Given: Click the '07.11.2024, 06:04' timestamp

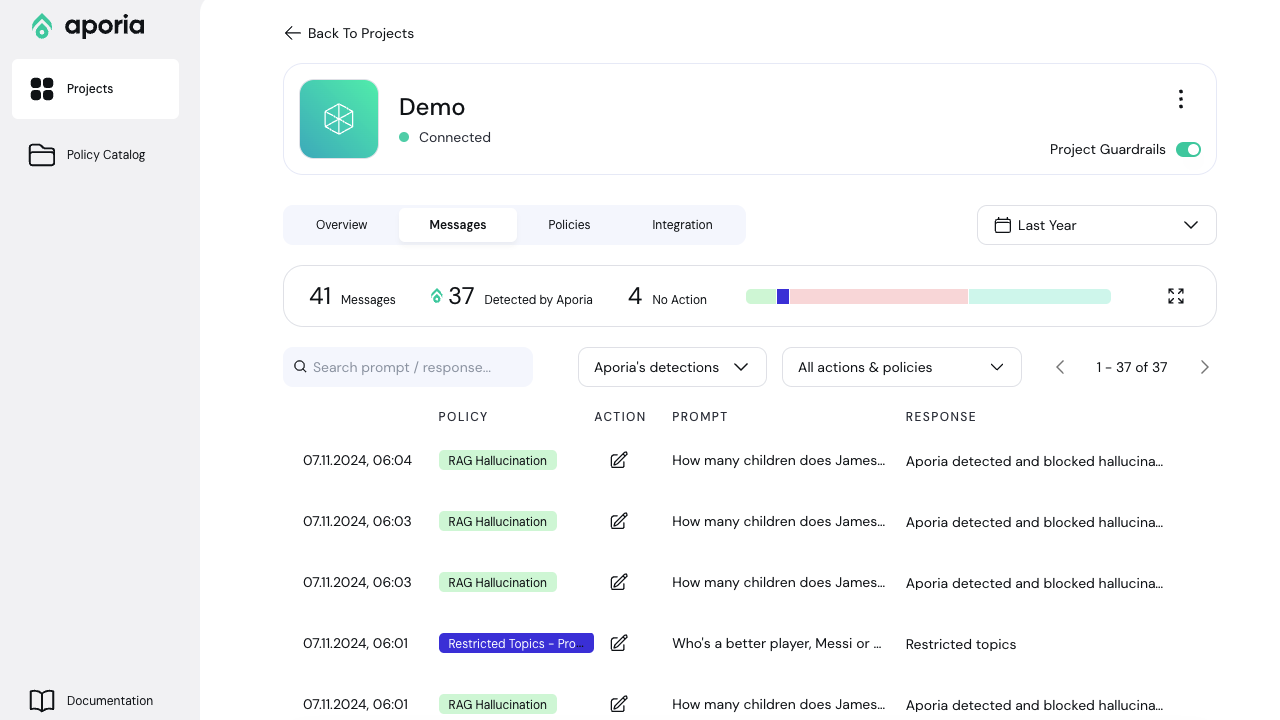Looking at the screenshot, I should pos(358,461).
